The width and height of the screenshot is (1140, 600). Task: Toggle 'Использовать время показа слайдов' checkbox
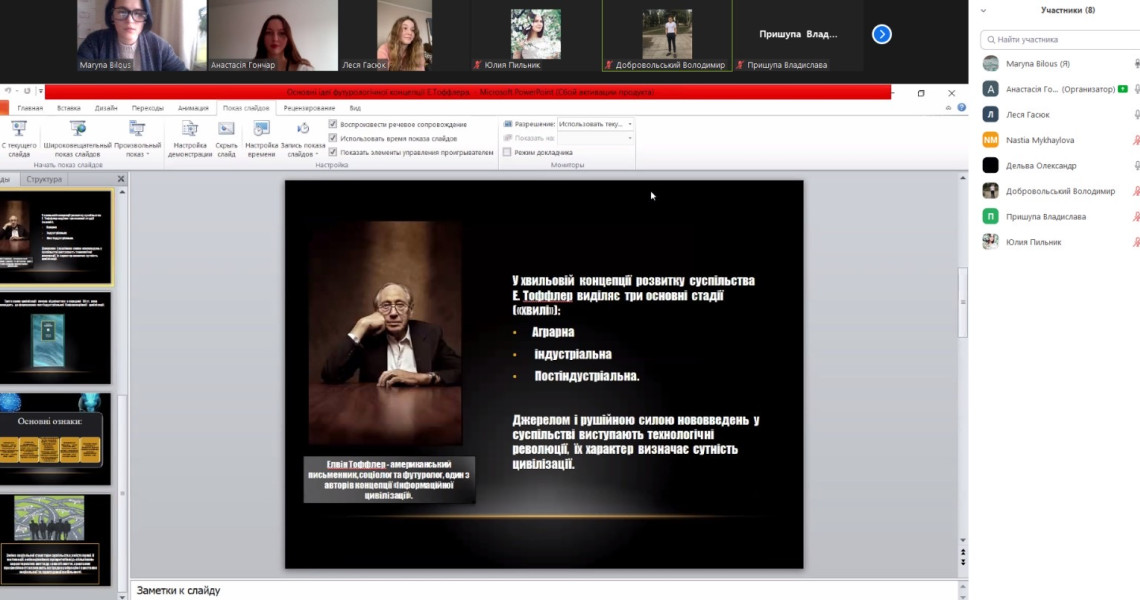pyautogui.click(x=332, y=137)
